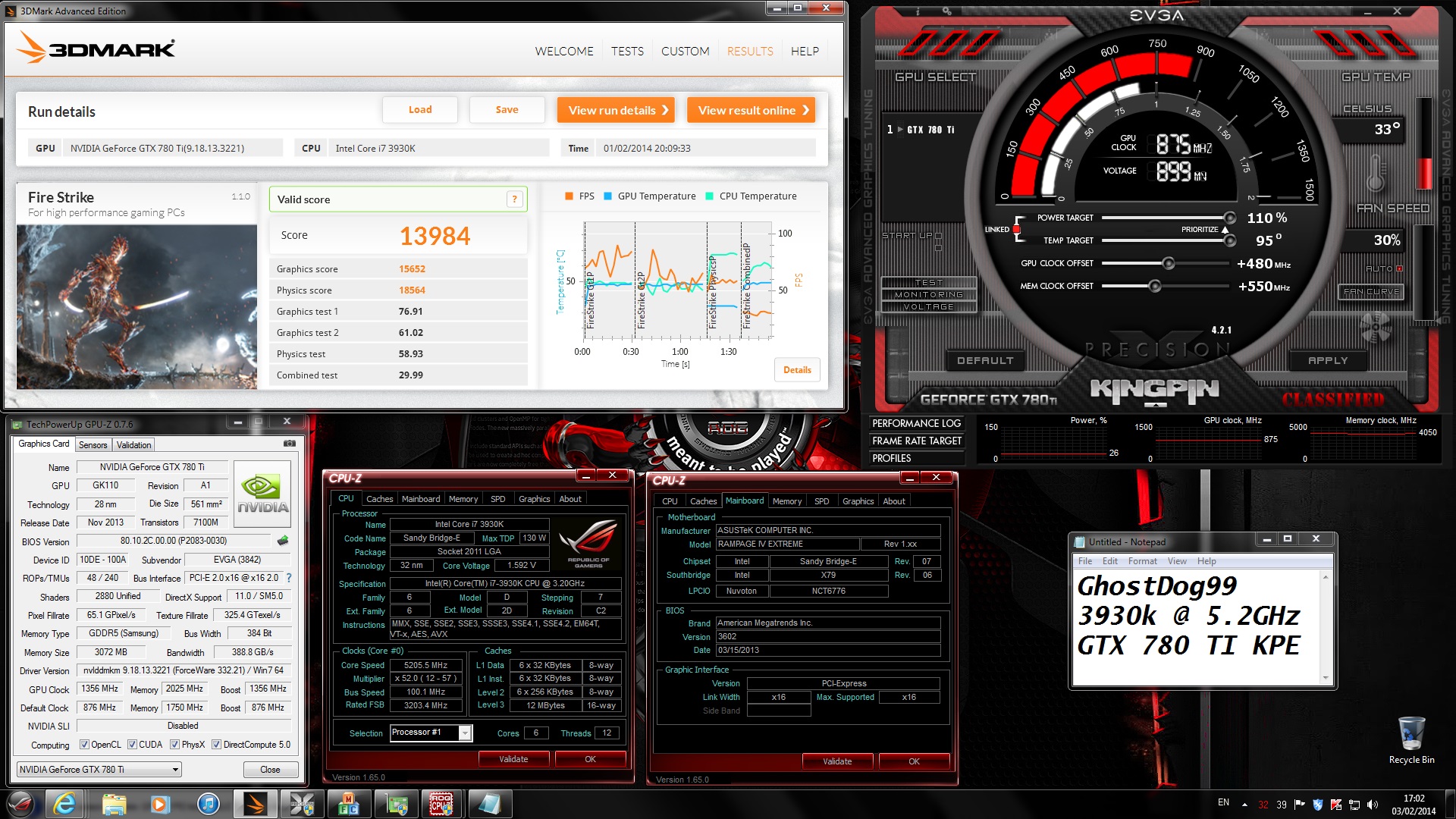Switch to 3DMark taskbar icon
The image size is (1456, 819).
tap(256, 804)
